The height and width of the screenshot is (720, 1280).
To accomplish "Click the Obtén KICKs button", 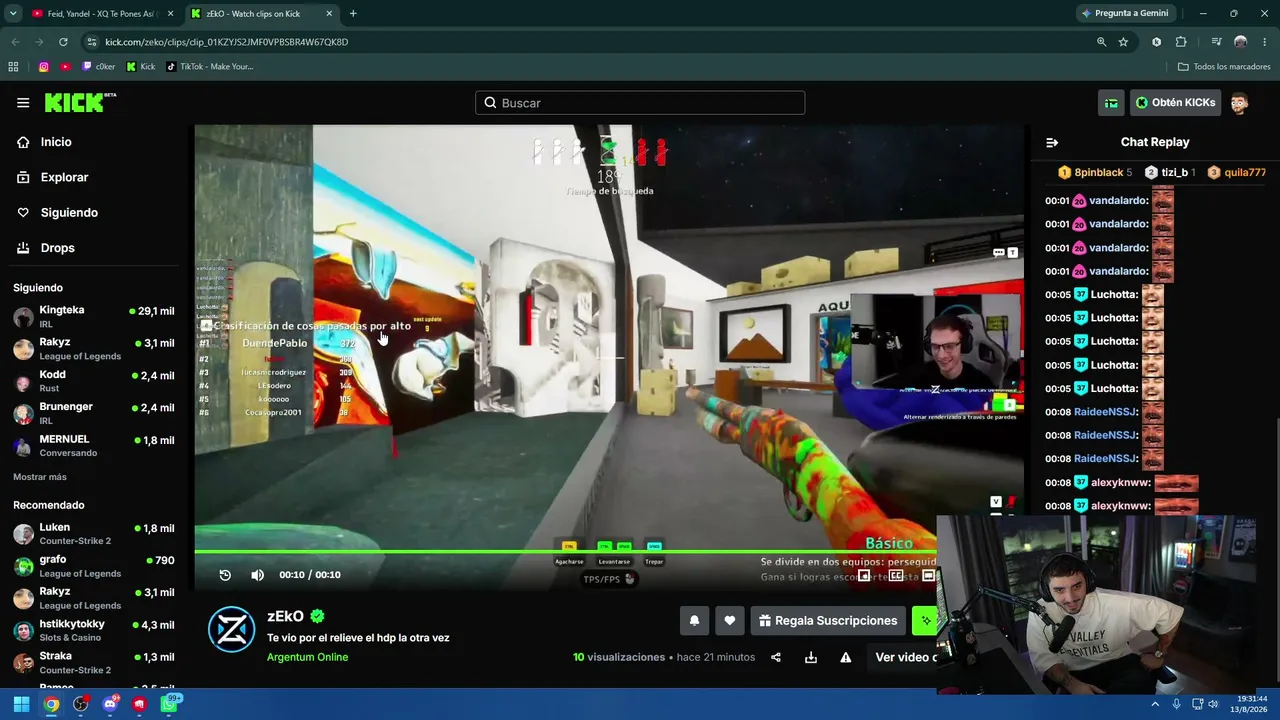I will [x=1175, y=103].
